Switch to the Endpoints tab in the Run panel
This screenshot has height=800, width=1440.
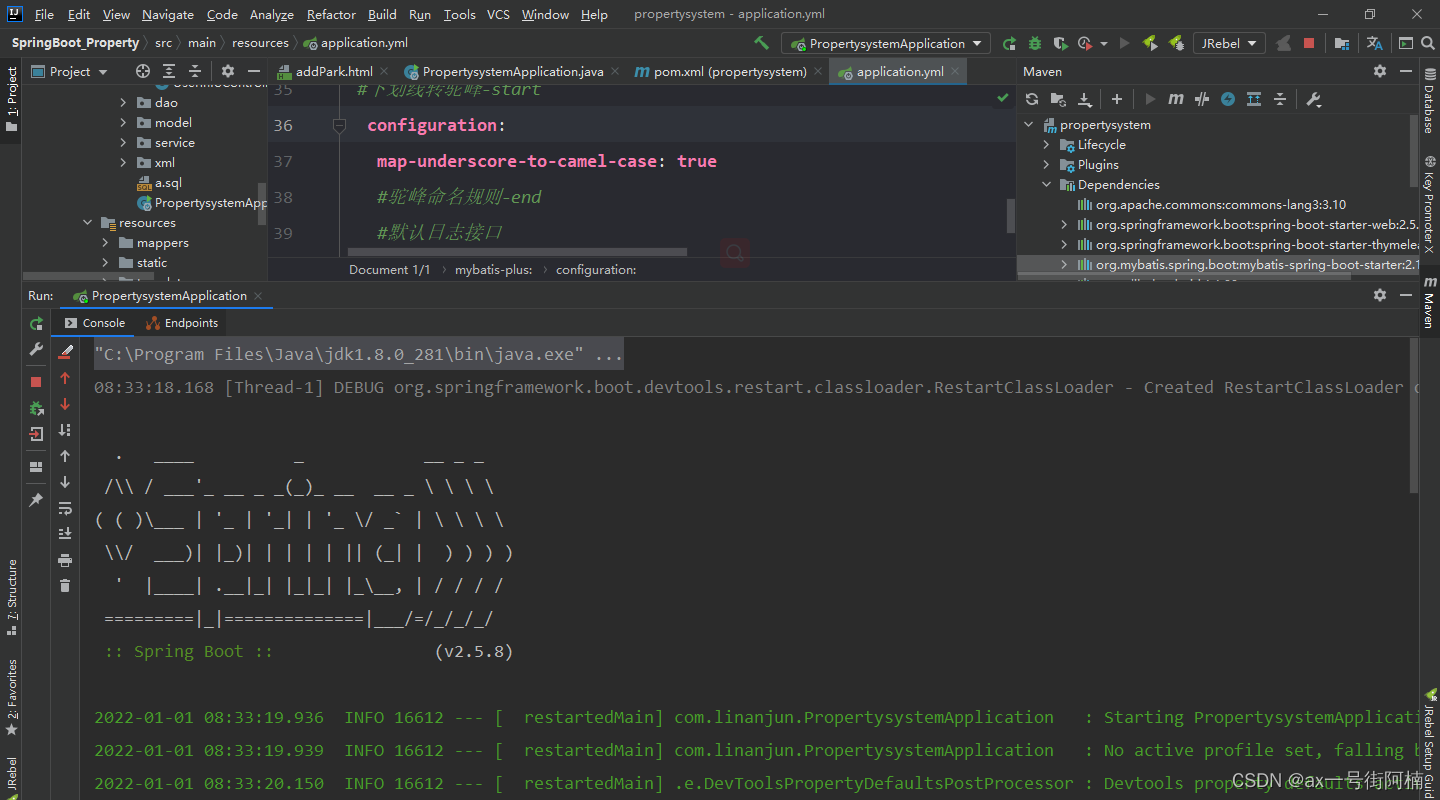(182, 323)
